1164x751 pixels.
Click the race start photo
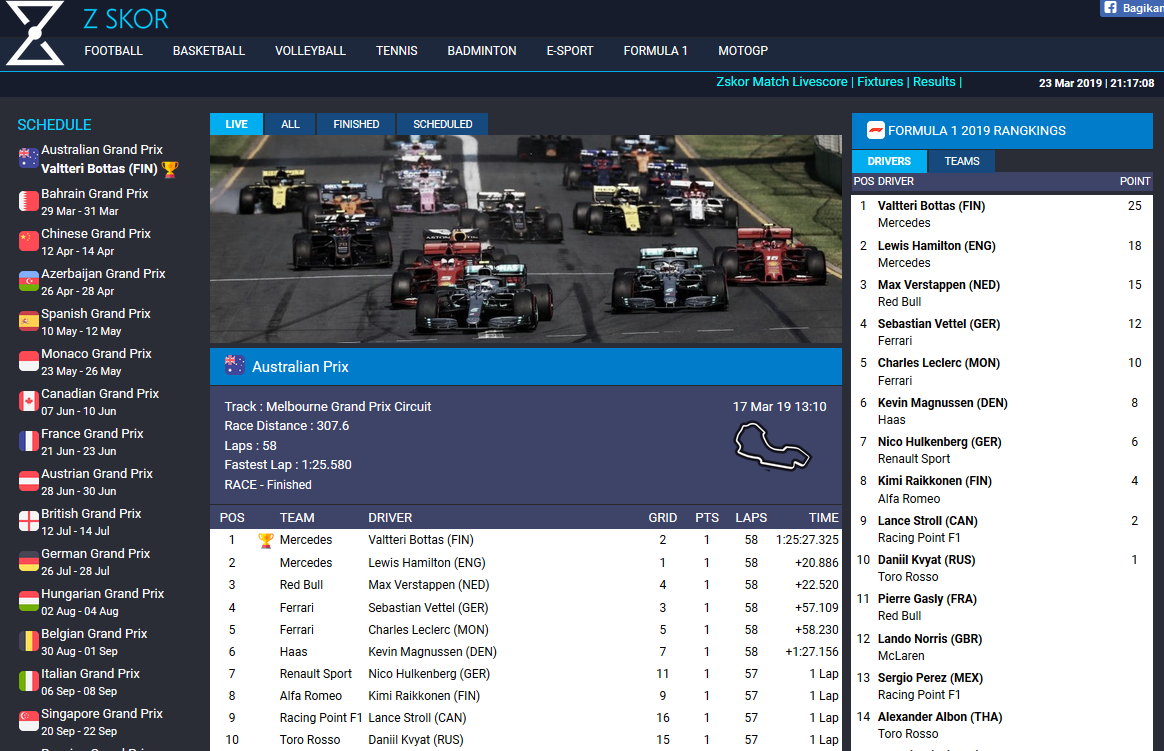(x=526, y=239)
